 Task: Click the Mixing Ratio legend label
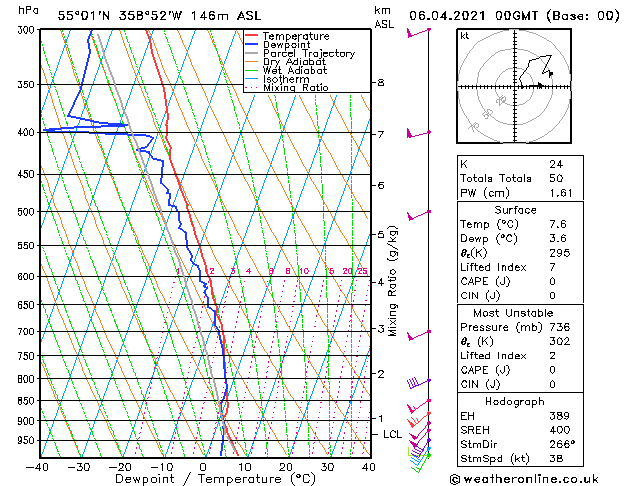point(296,88)
